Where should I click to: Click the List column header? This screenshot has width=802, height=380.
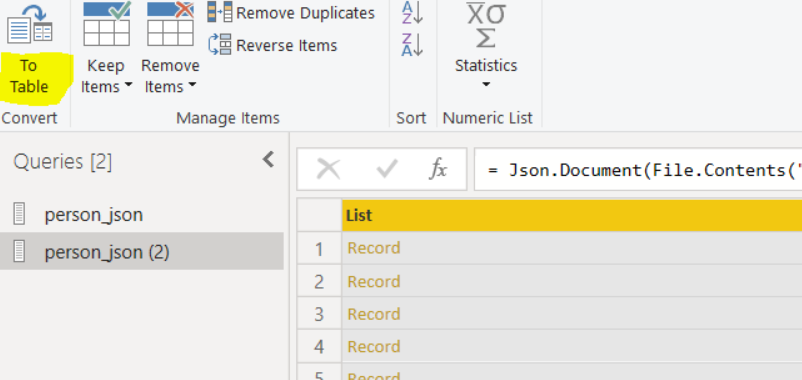[x=572, y=215]
